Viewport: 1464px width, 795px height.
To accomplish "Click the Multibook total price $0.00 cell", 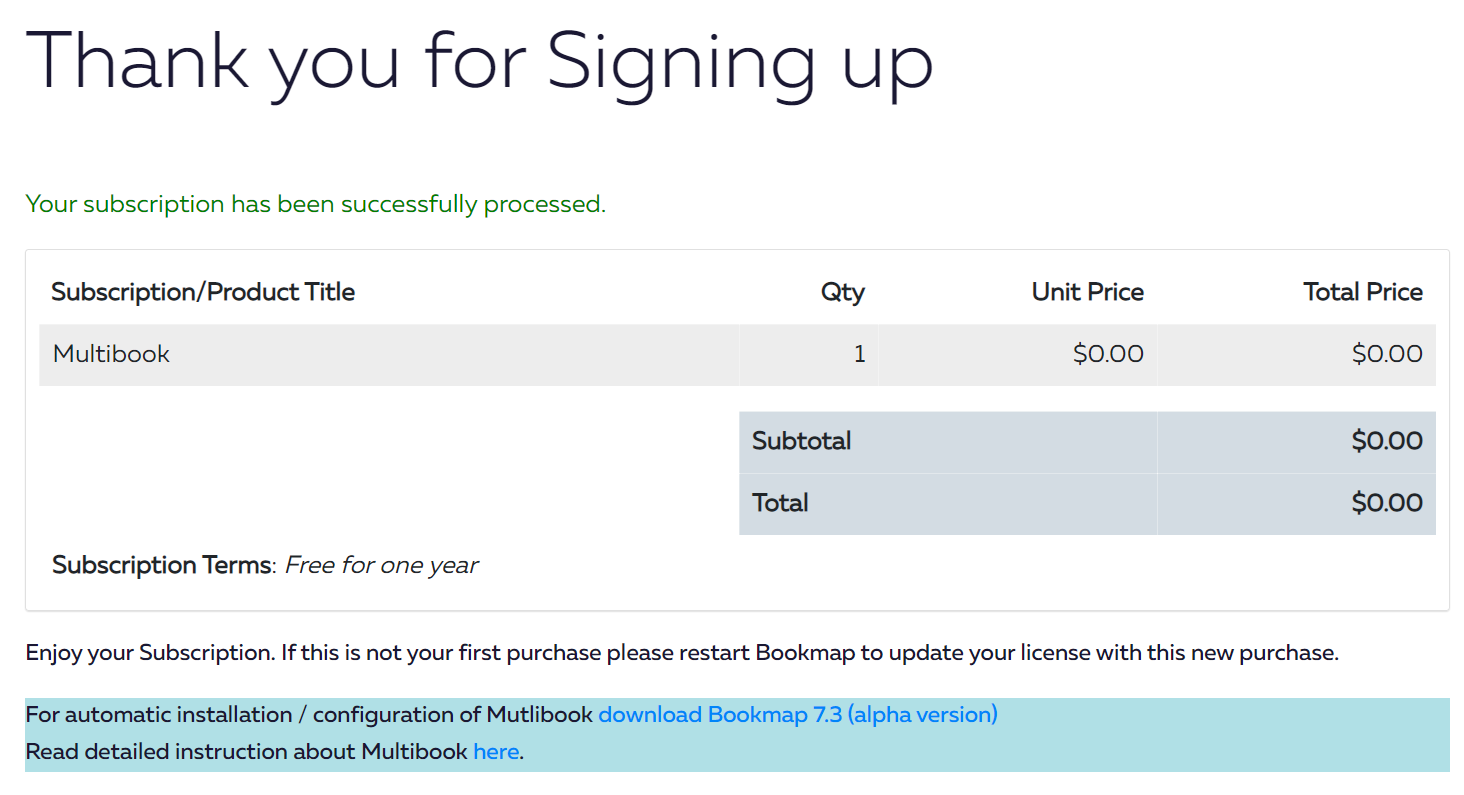I will [1387, 354].
